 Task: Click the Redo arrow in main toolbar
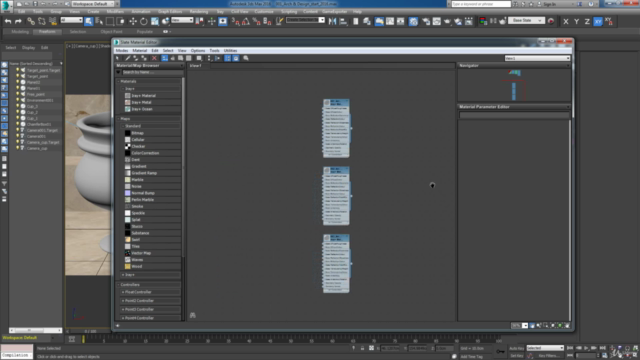pos(18,21)
